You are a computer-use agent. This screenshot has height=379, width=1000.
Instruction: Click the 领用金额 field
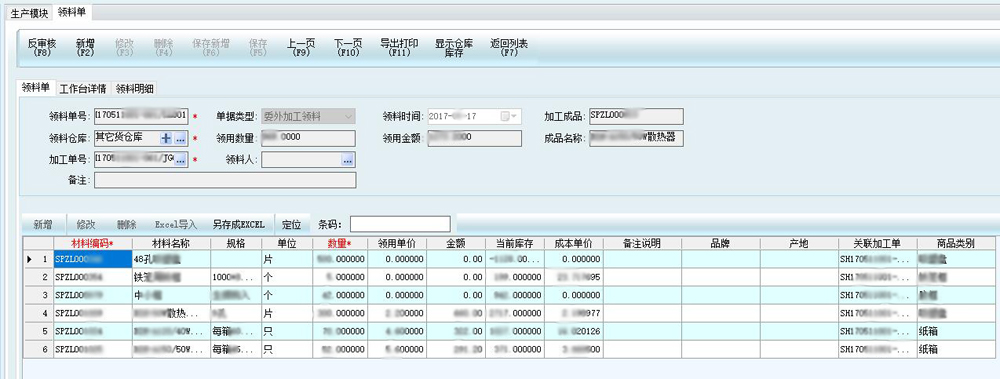(x=474, y=138)
